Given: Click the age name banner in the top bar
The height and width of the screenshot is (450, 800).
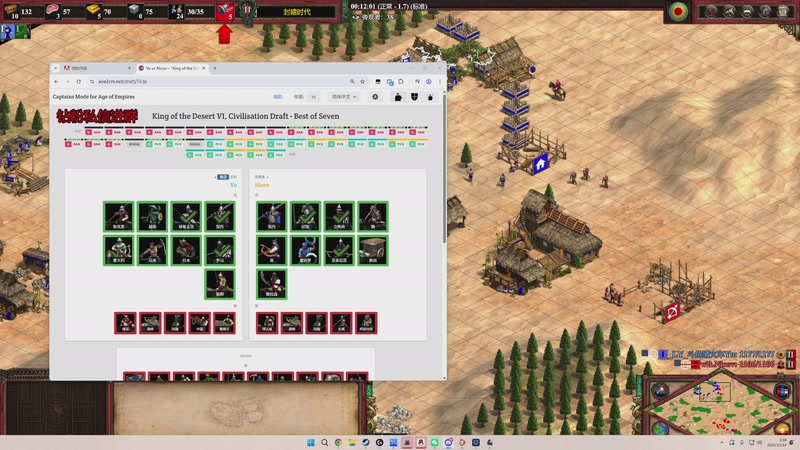Looking at the screenshot, I should 297,12.
